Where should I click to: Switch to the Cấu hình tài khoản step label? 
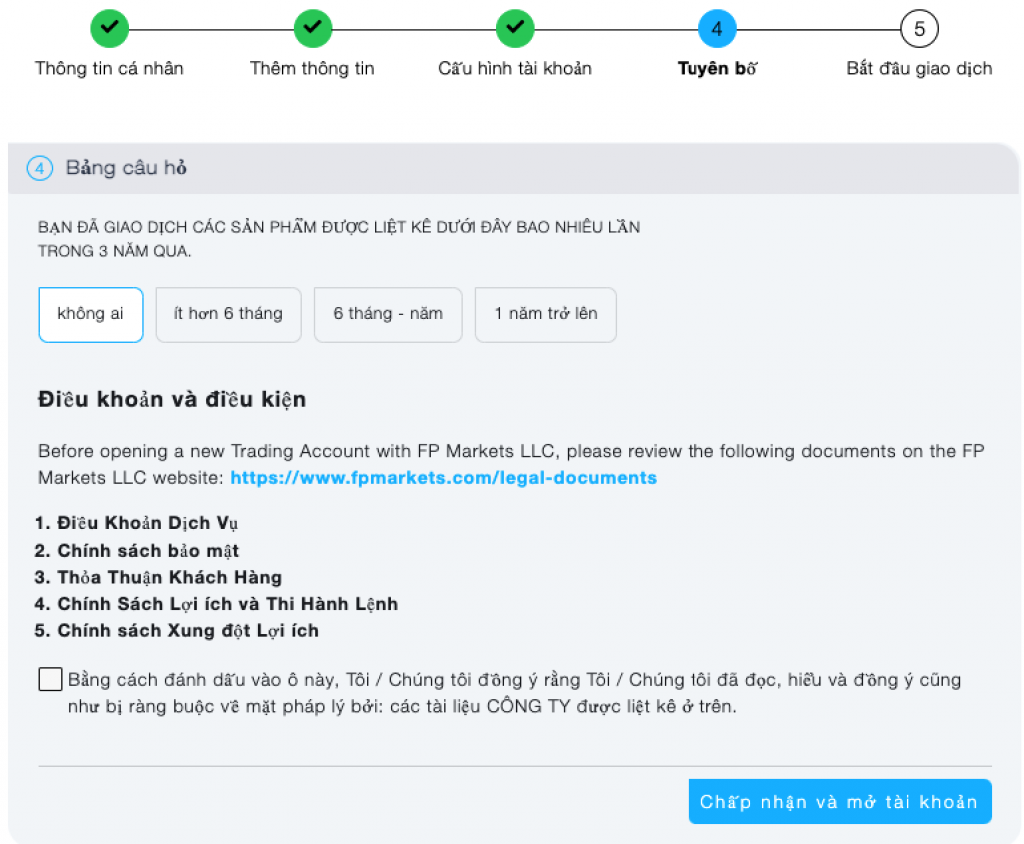tap(515, 69)
